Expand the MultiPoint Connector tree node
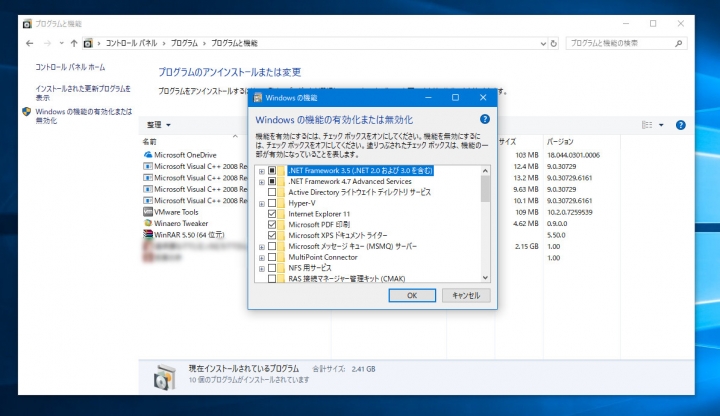The height and width of the screenshot is (416, 720). [x=262, y=258]
